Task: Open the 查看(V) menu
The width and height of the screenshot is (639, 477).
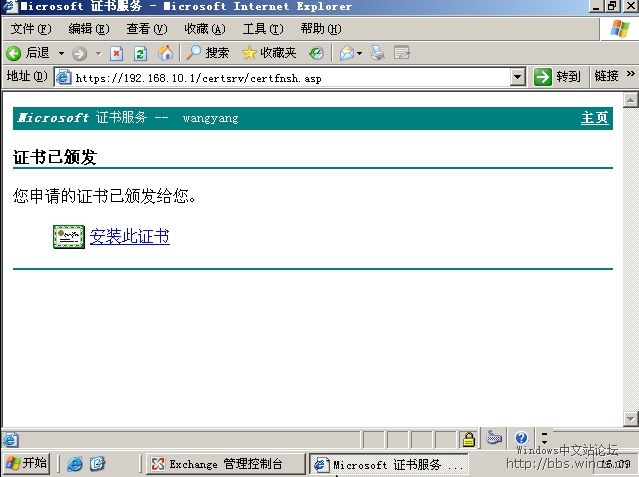Action: (146, 29)
